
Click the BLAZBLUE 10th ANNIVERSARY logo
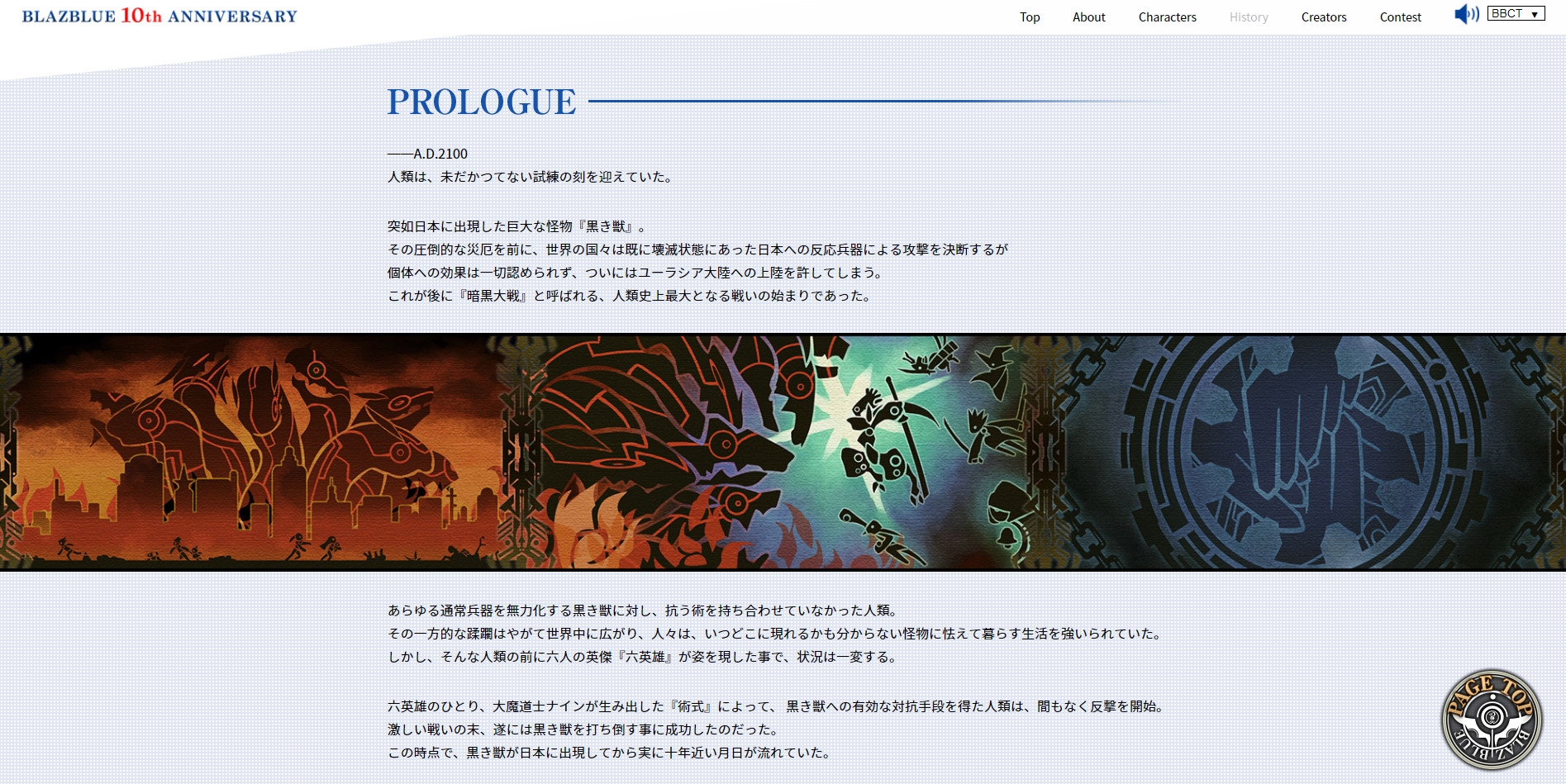click(x=159, y=16)
